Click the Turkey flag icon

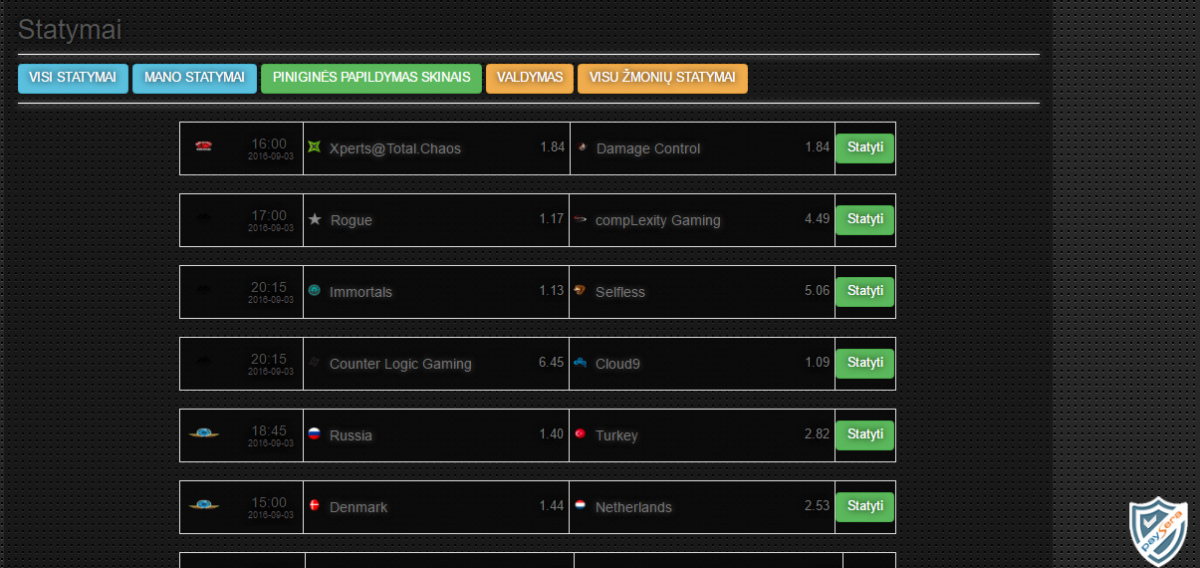pyautogui.click(x=580, y=434)
